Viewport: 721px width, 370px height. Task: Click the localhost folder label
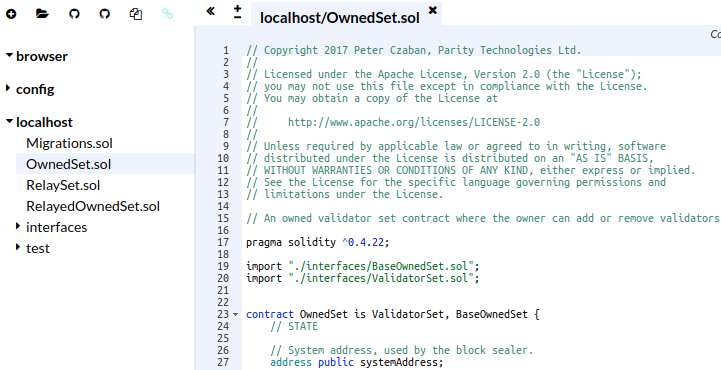click(44, 122)
